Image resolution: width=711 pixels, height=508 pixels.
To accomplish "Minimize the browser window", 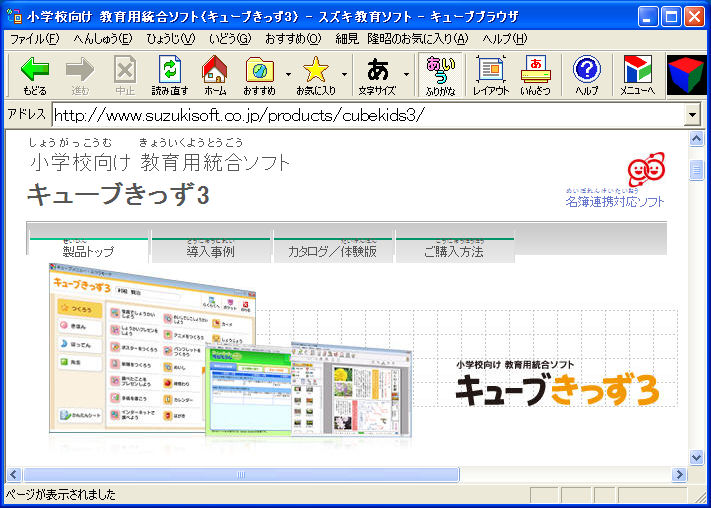I will point(648,17).
